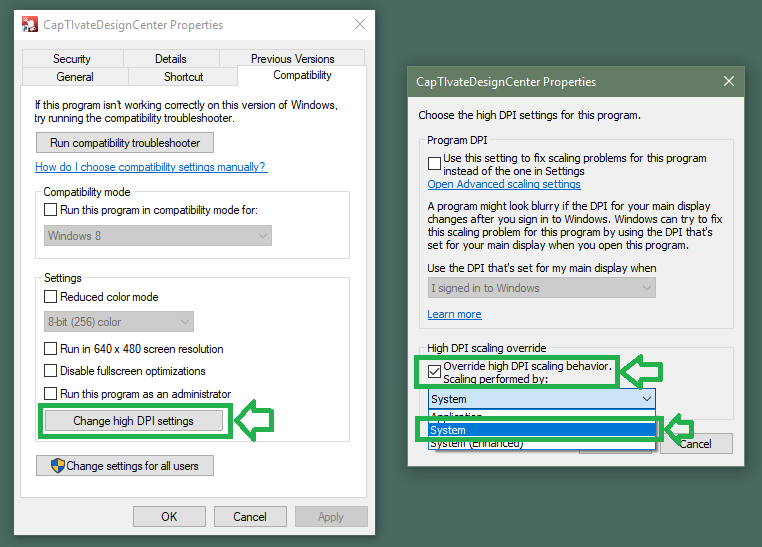
Task: Click the Learn more link
Action: click(x=454, y=314)
